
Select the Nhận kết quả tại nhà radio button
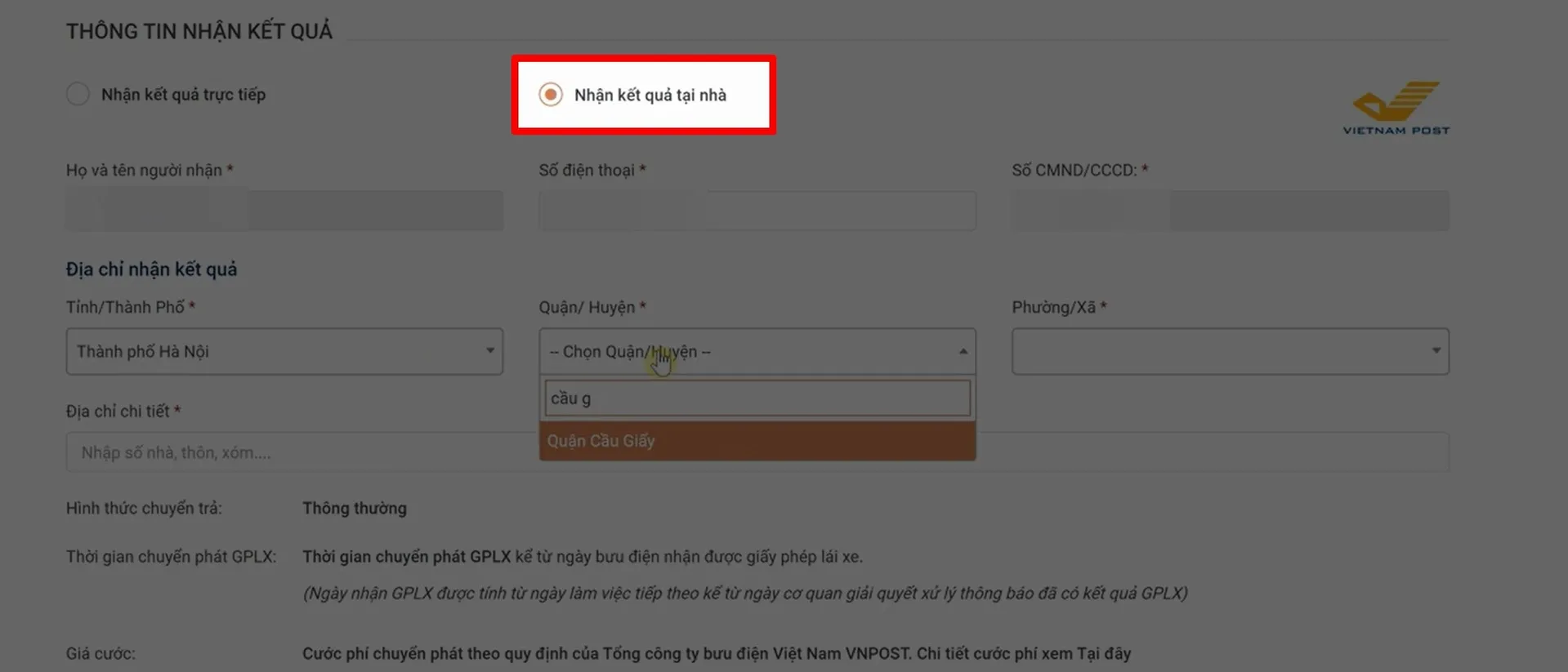551,95
